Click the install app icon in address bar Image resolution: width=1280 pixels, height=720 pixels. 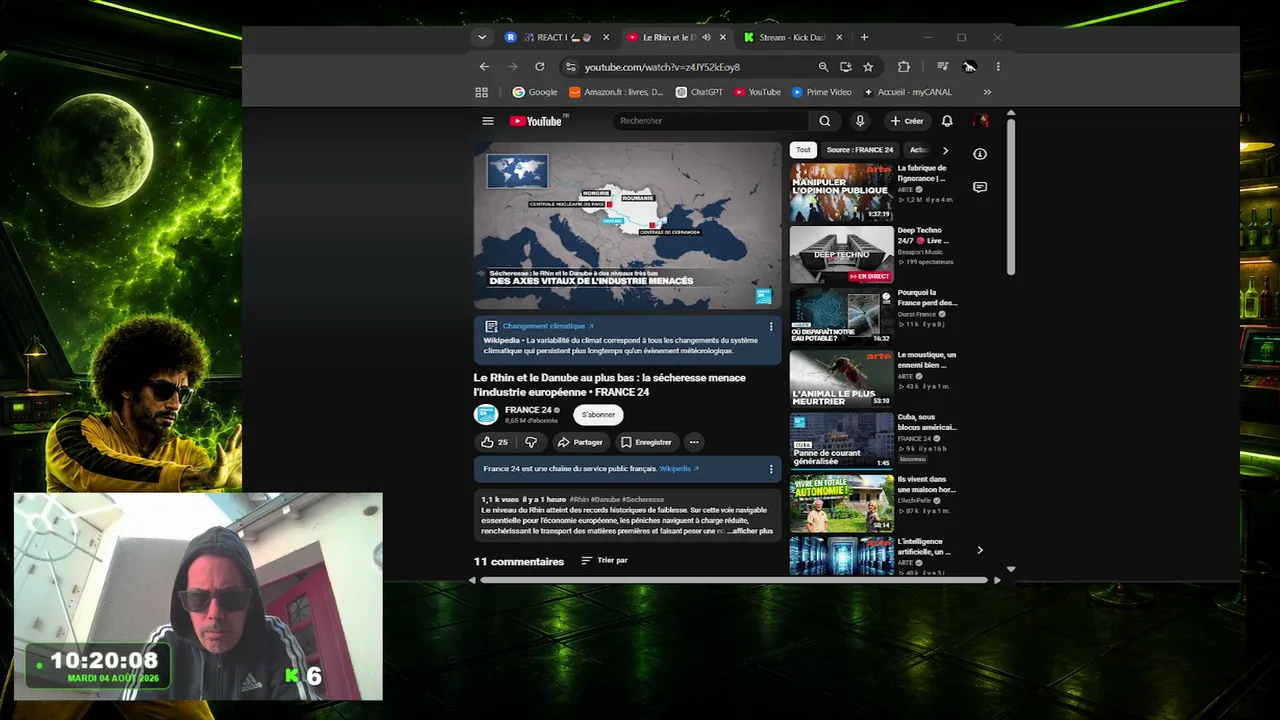[x=846, y=67]
